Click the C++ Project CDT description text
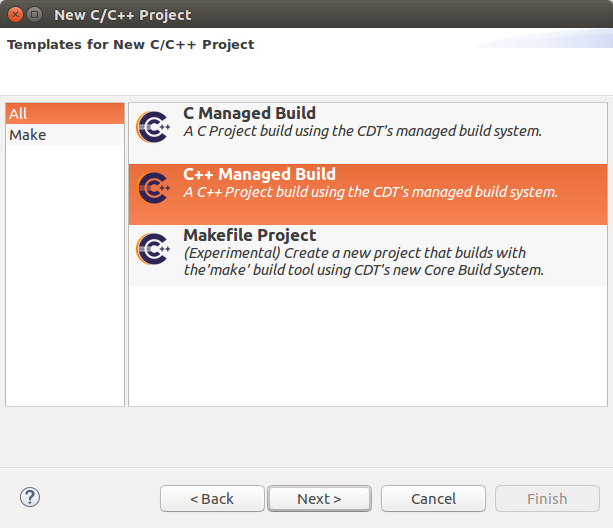613x528 pixels. (370, 192)
